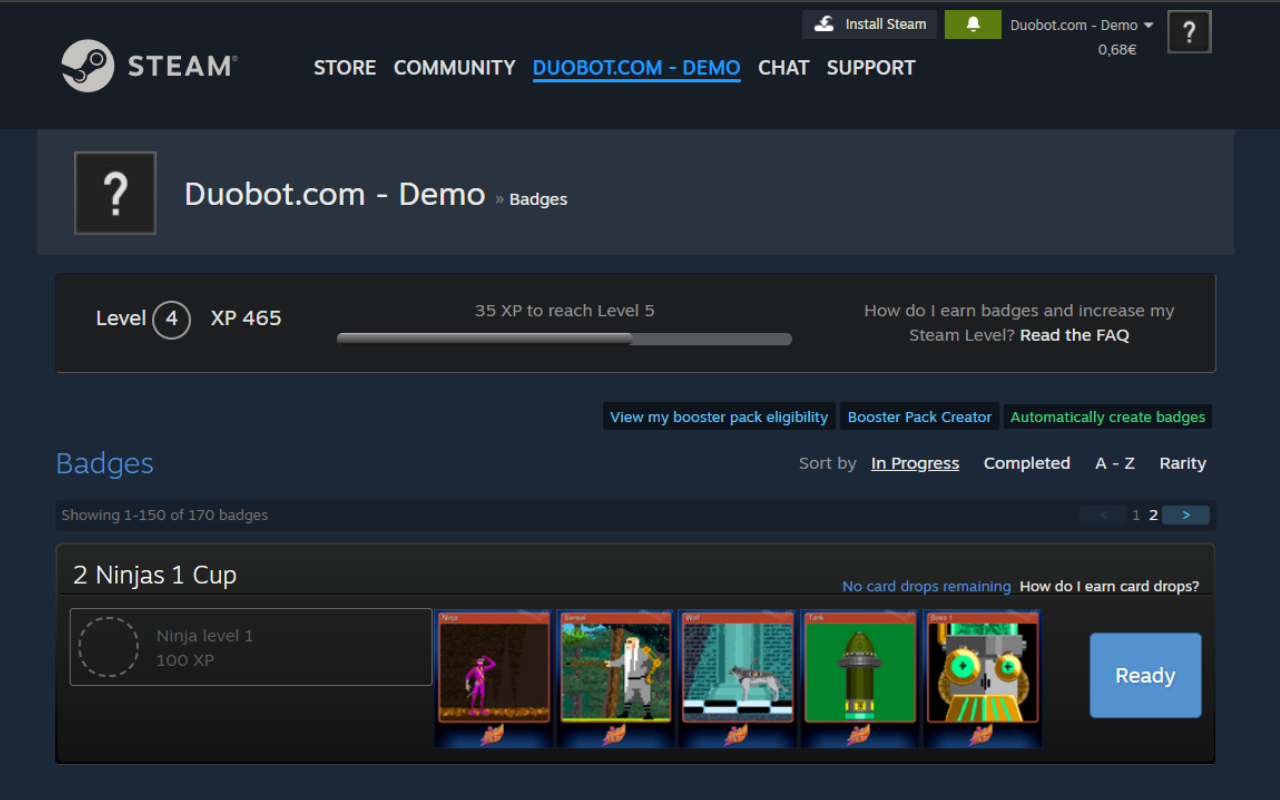Select the Tank trading card
Image resolution: width=1280 pixels, height=800 pixels.
(860, 679)
